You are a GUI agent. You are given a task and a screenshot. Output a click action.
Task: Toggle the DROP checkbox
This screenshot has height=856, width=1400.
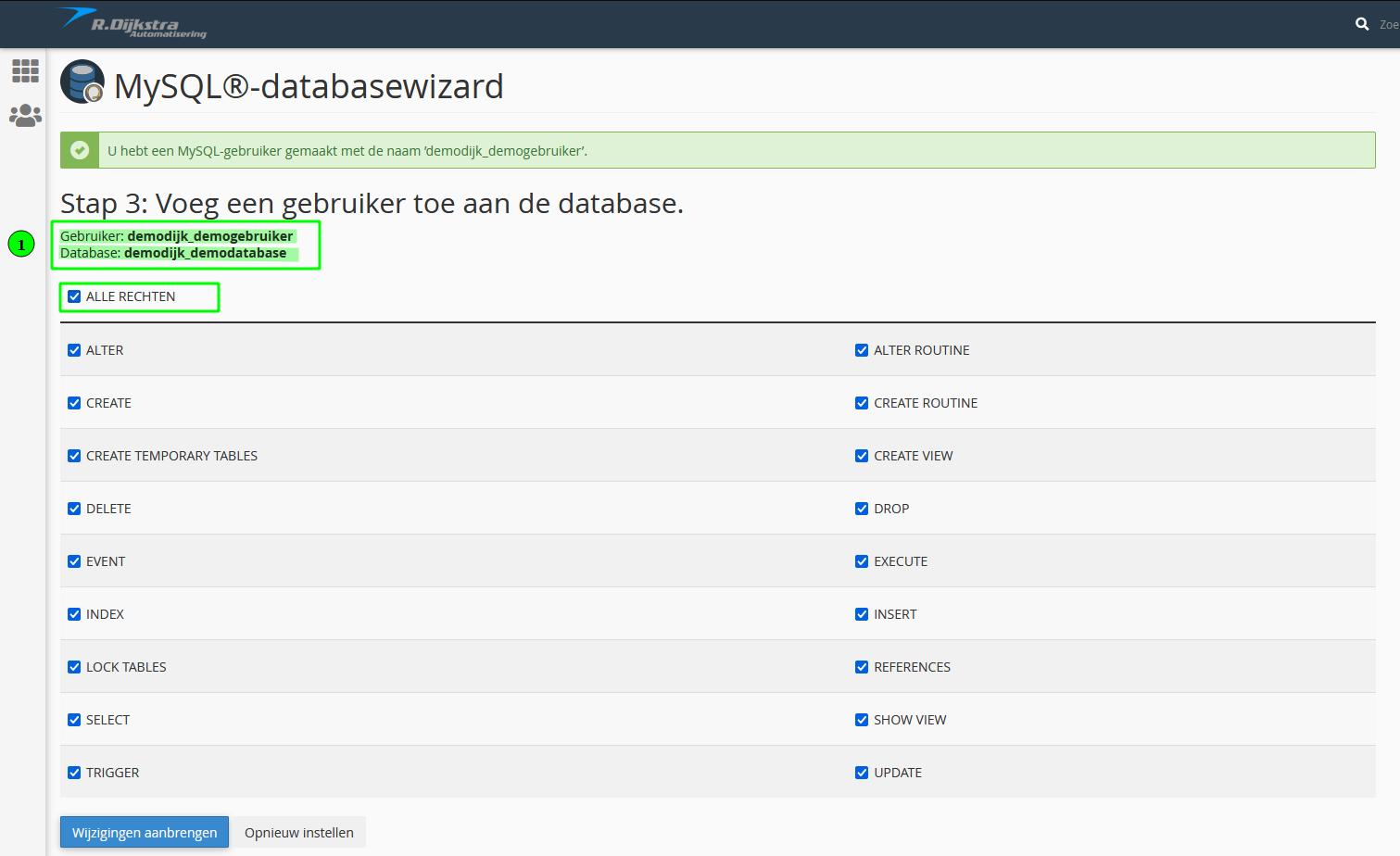coord(862,509)
